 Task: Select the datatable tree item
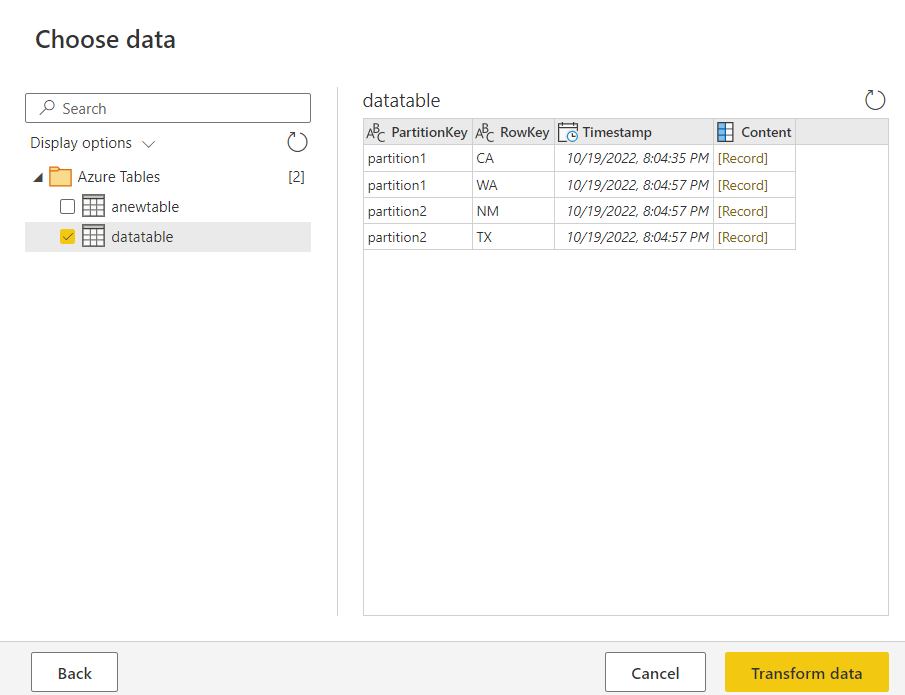[142, 237]
